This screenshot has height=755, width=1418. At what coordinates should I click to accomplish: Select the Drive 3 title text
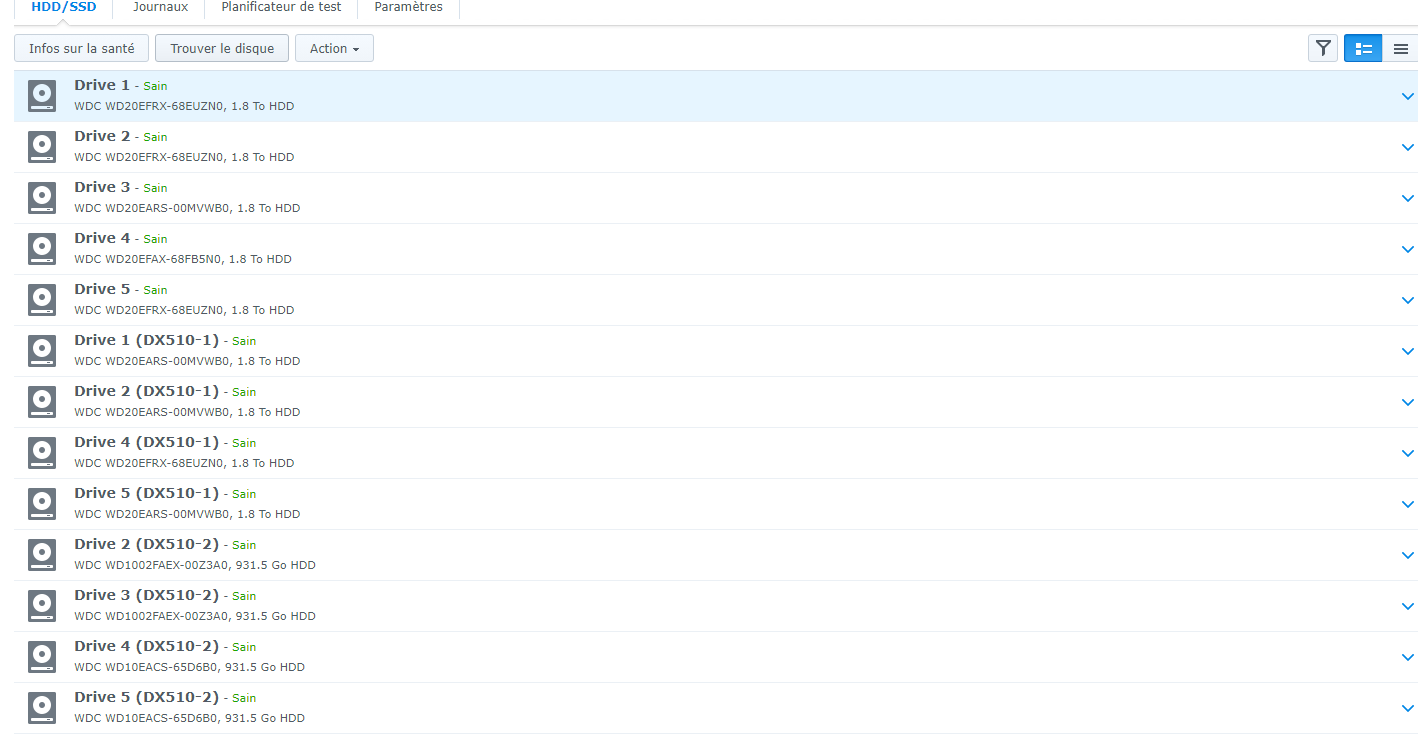102,187
